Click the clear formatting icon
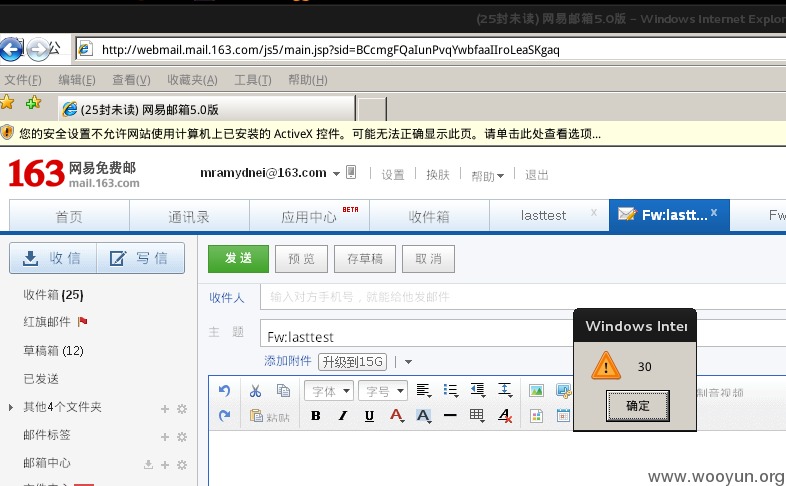Screen dimensions: 786x486 click(505, 415)
